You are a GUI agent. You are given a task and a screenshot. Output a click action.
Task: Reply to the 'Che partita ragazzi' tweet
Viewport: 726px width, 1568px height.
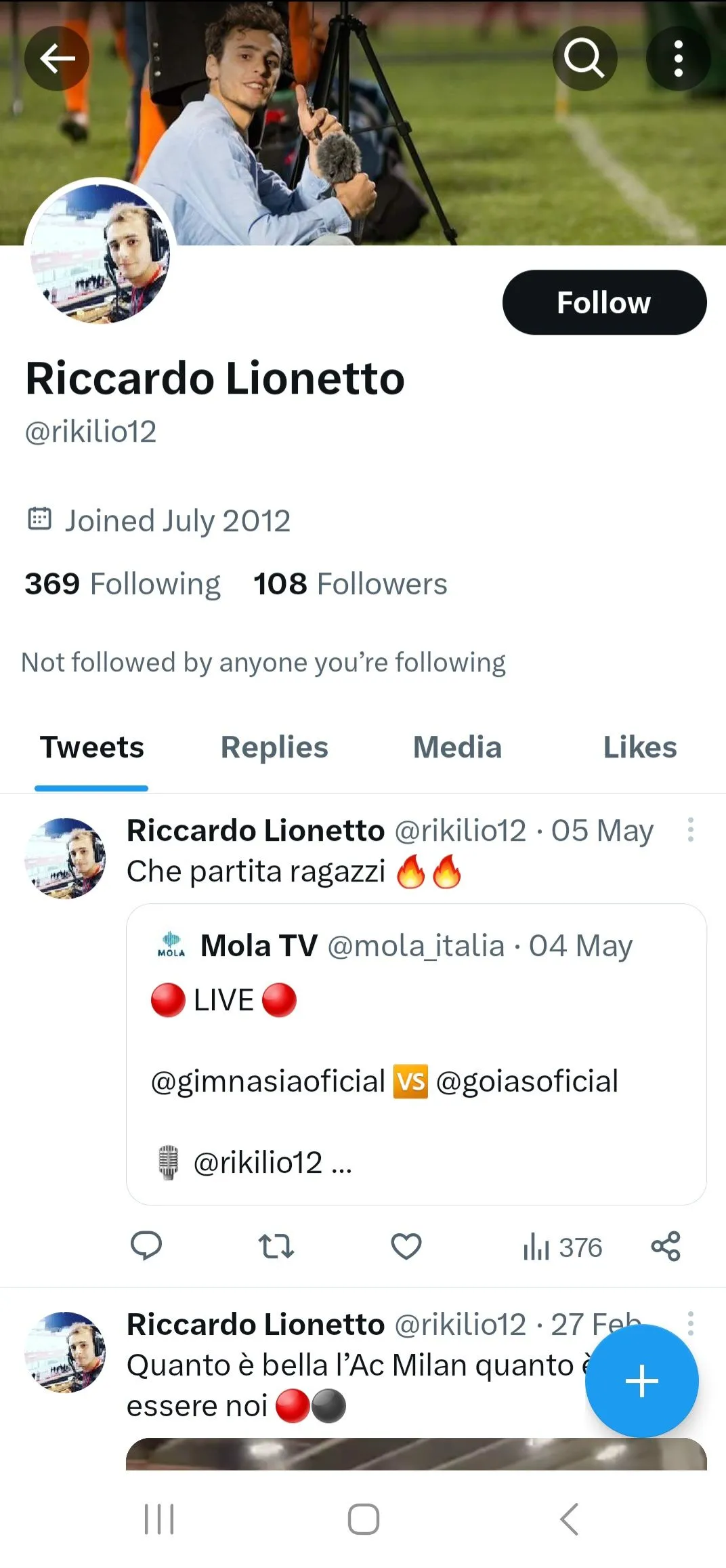pos(146,1246)
